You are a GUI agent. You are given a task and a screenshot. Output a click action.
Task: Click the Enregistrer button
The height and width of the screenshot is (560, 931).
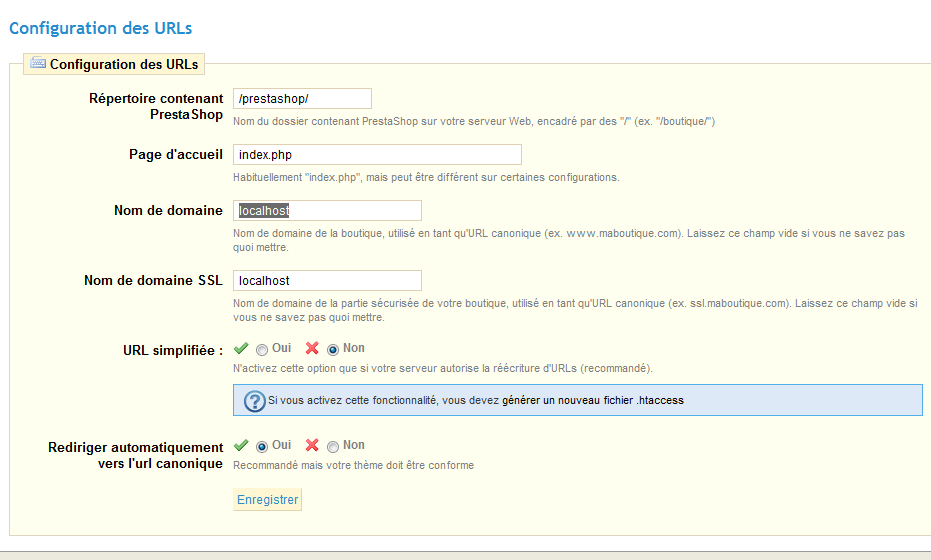point(267,499)
